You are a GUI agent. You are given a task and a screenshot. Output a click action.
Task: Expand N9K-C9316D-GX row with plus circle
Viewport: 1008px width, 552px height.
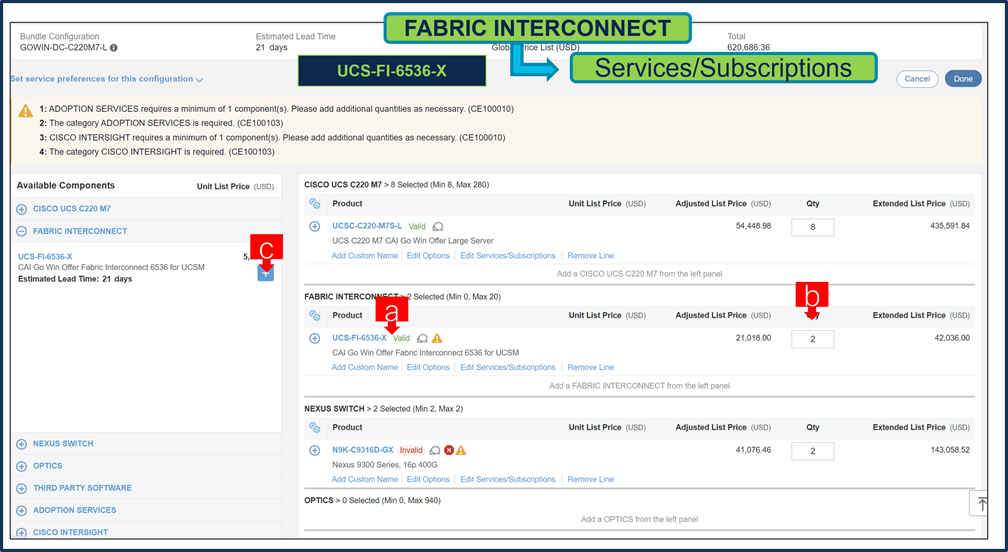point(315,450)
